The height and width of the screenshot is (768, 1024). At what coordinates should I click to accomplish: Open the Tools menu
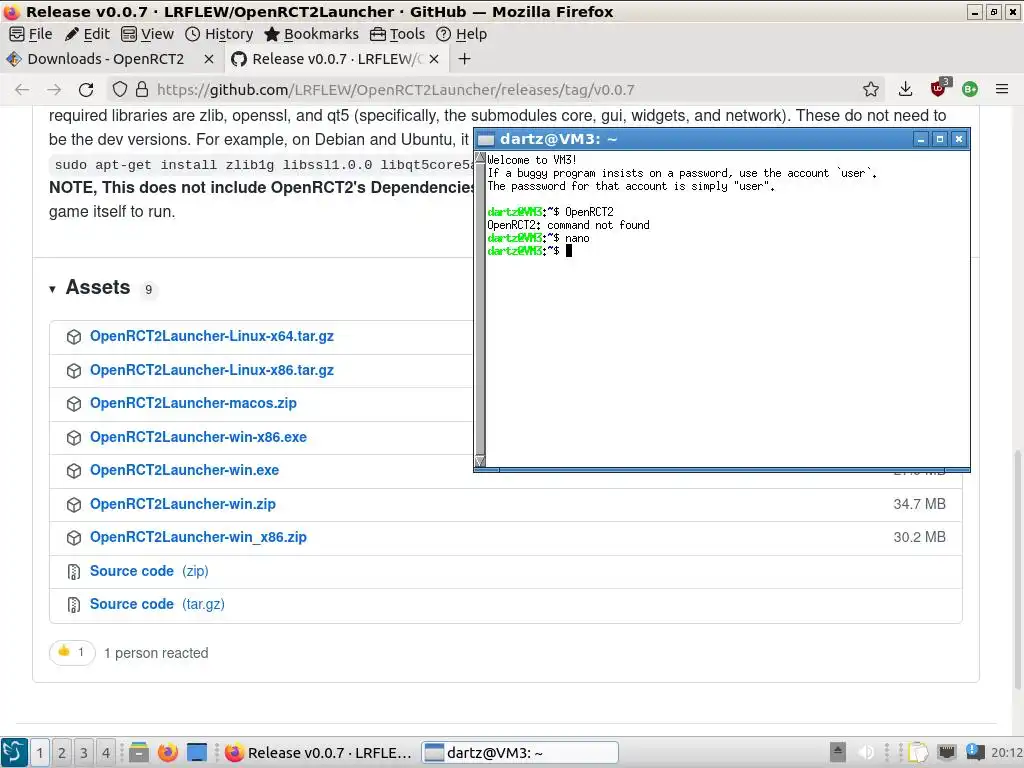click(397, 34)
